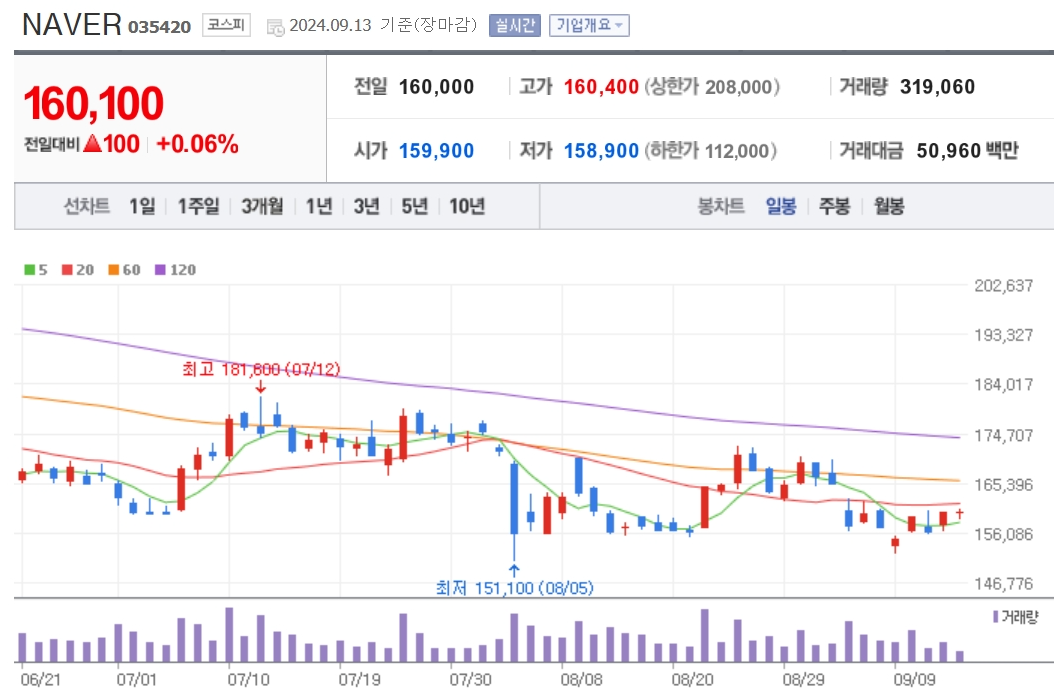Click the 거래대금 value 50,960 백만
1054x696 pixels.
click(x=967, y=151)
